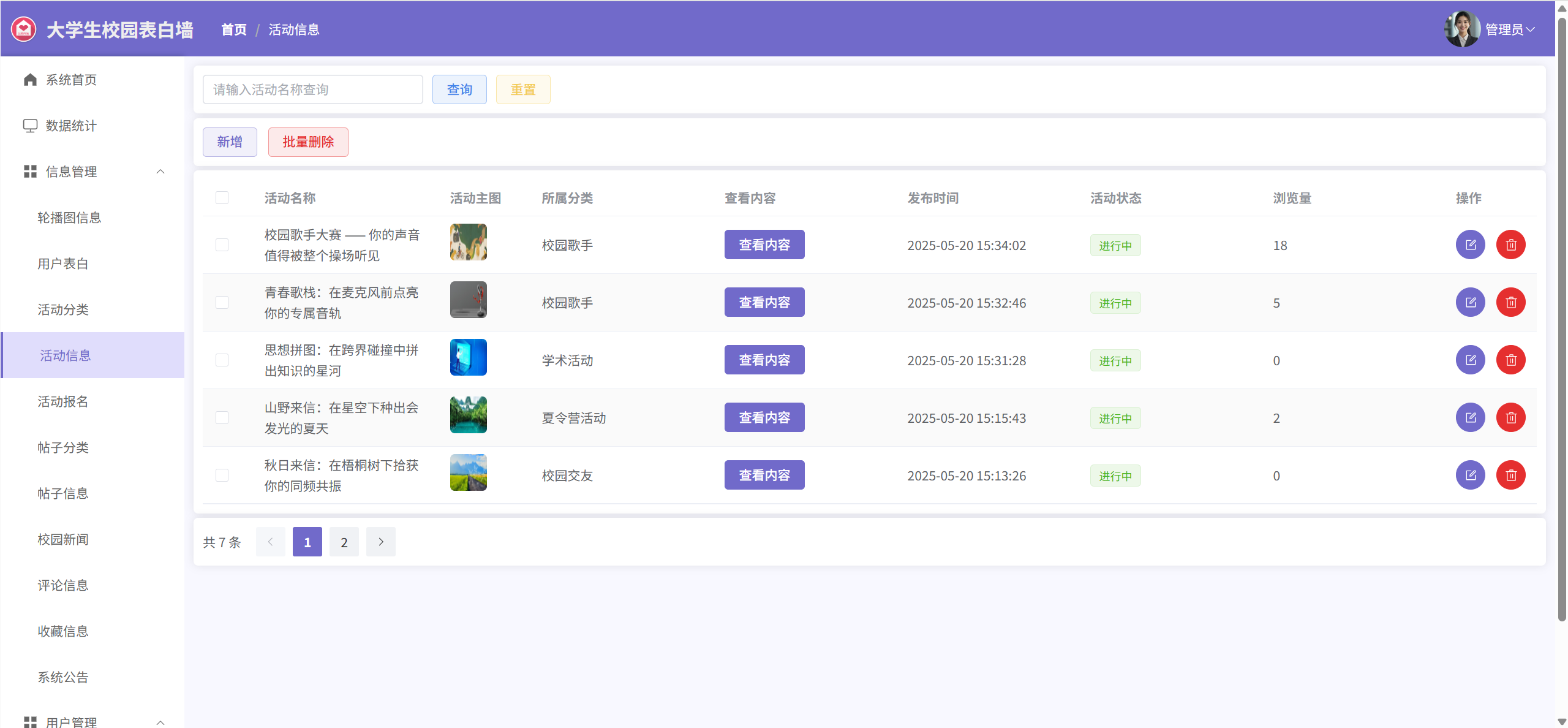Open 活动报名 in the sidebar
This screenshot has width=1568, height=728.
click(62, 401)
